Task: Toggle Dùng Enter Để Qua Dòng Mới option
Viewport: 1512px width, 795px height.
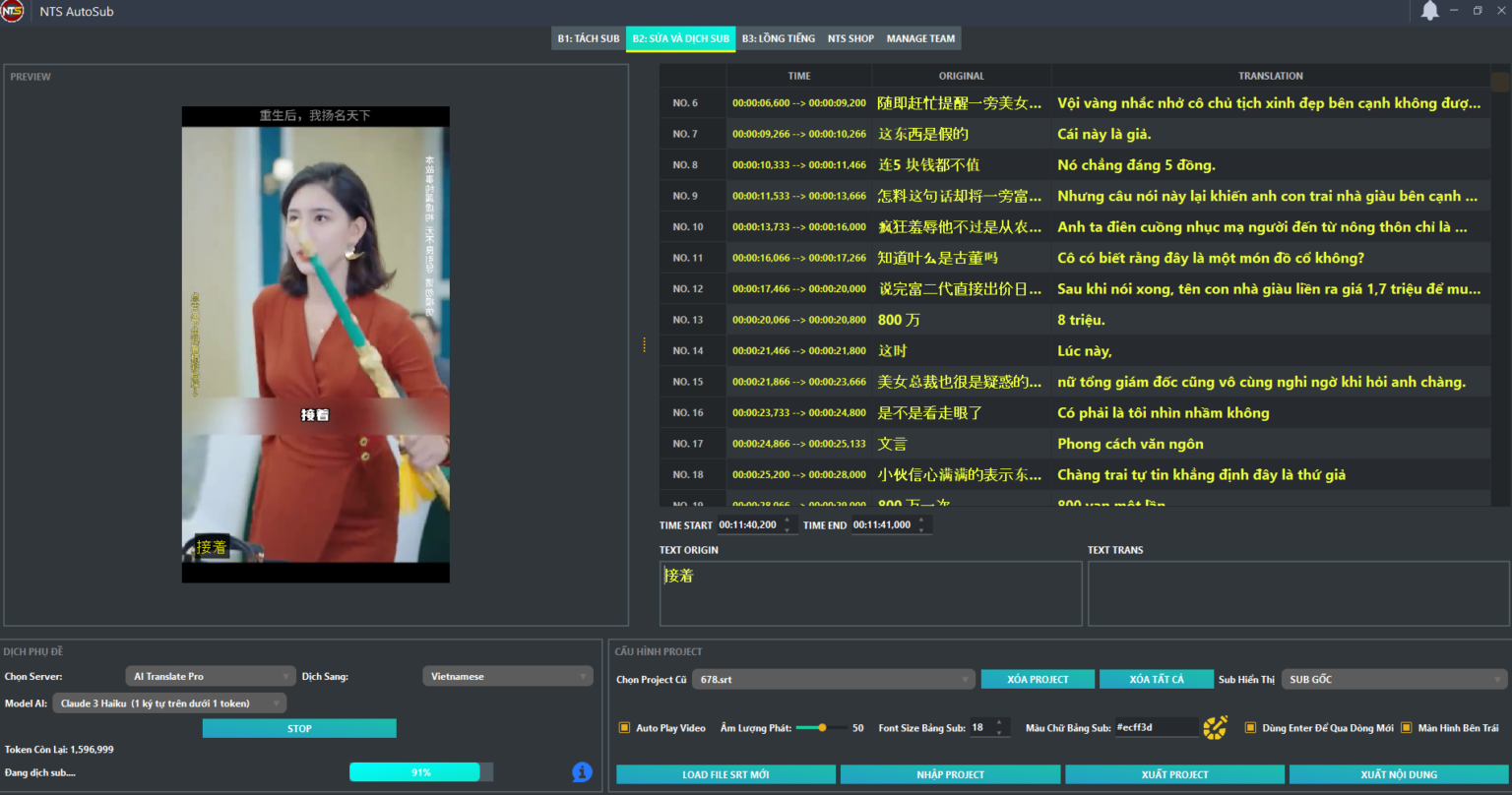Action: point(1248,726)
